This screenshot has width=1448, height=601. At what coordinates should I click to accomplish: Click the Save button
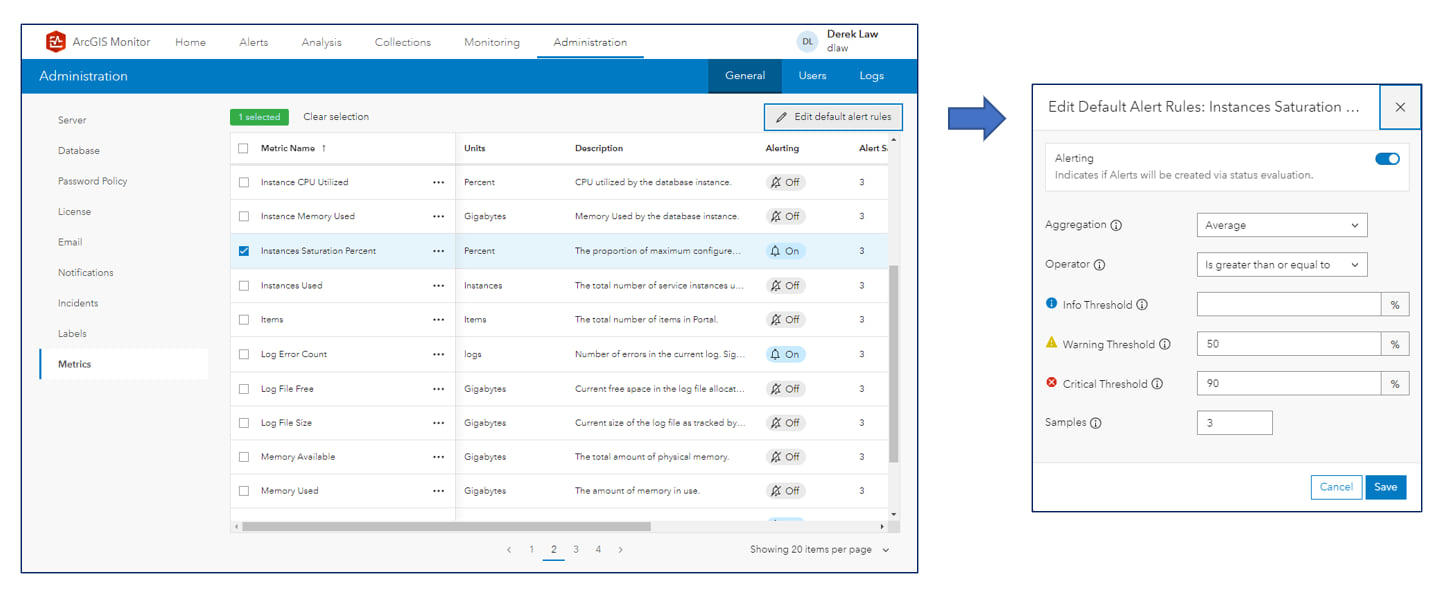click(1385, 487)
